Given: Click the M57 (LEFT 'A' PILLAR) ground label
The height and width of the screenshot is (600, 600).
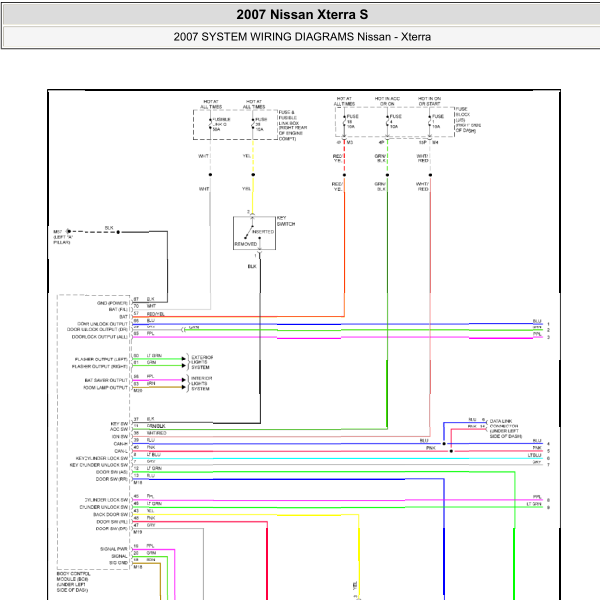Looking at the screenshot, I should [x=63, y=237].
